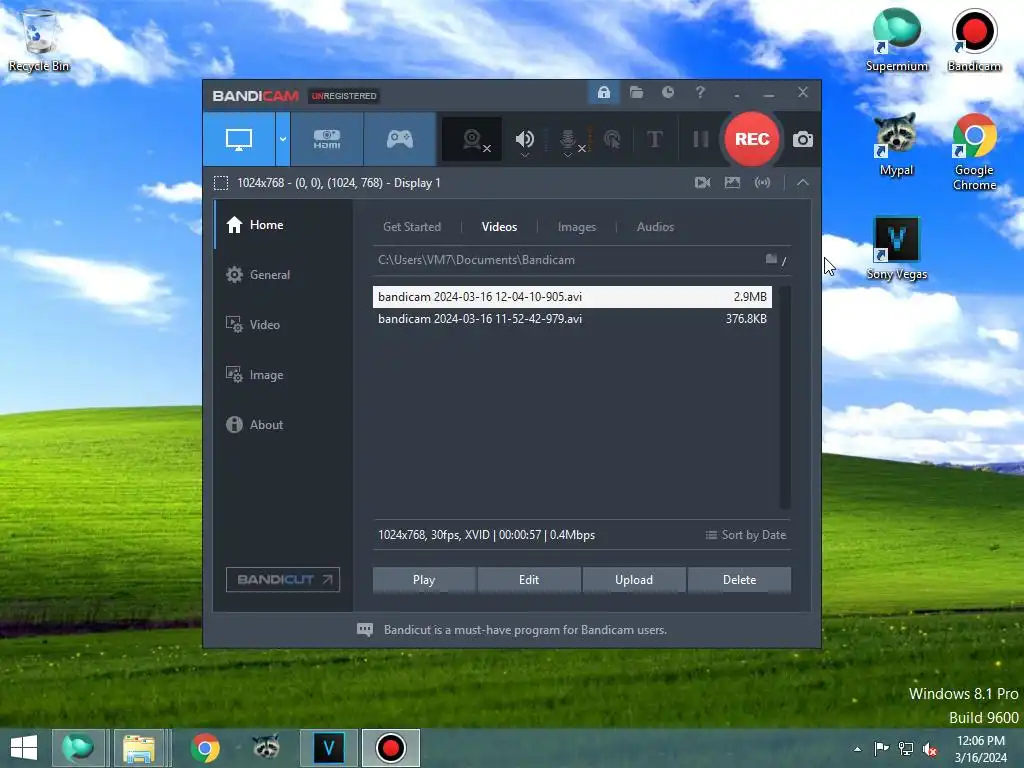
Task: Click the Action Center flag tray icon
Action: [882, 749]
